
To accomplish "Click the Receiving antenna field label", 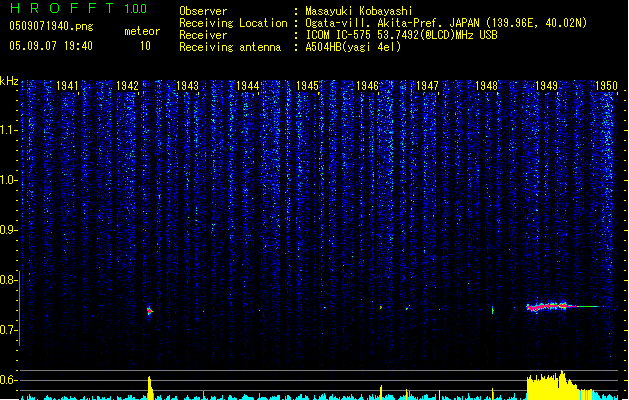I will [230, 47].
